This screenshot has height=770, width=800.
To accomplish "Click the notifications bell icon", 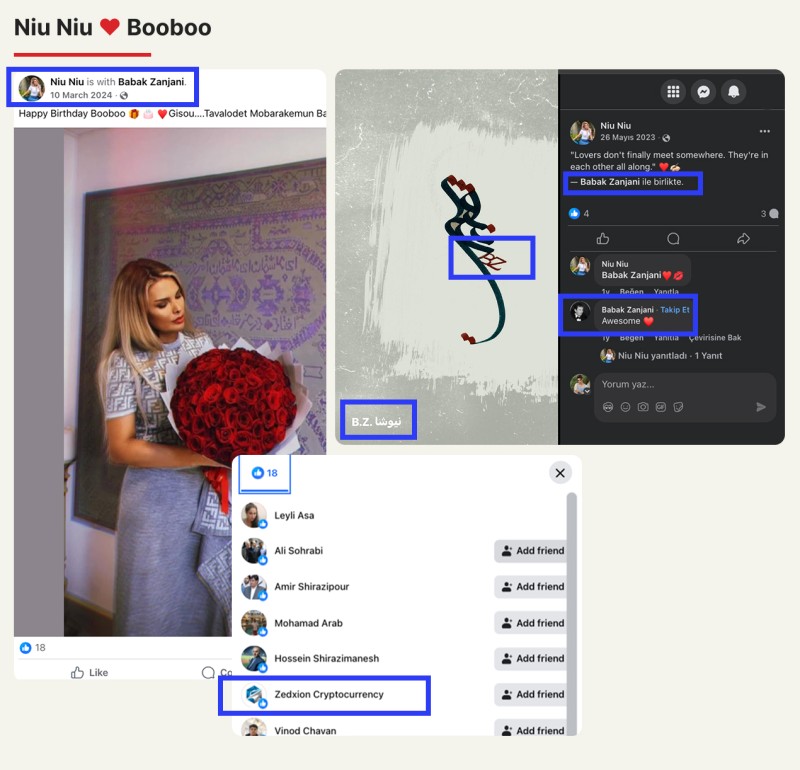I will [x=734, y=92].
